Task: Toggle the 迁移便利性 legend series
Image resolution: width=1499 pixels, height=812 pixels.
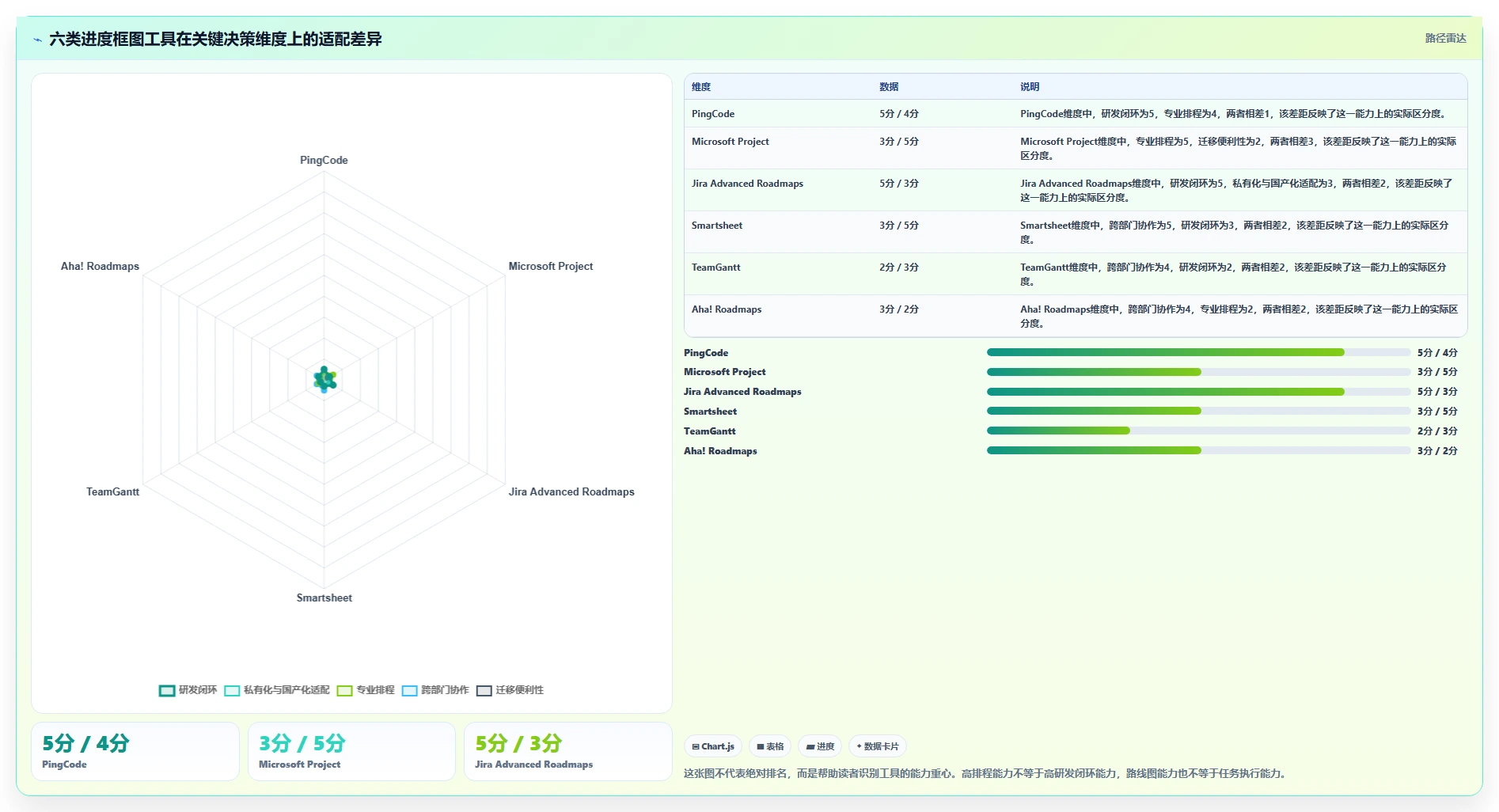Action: point(510,690)
